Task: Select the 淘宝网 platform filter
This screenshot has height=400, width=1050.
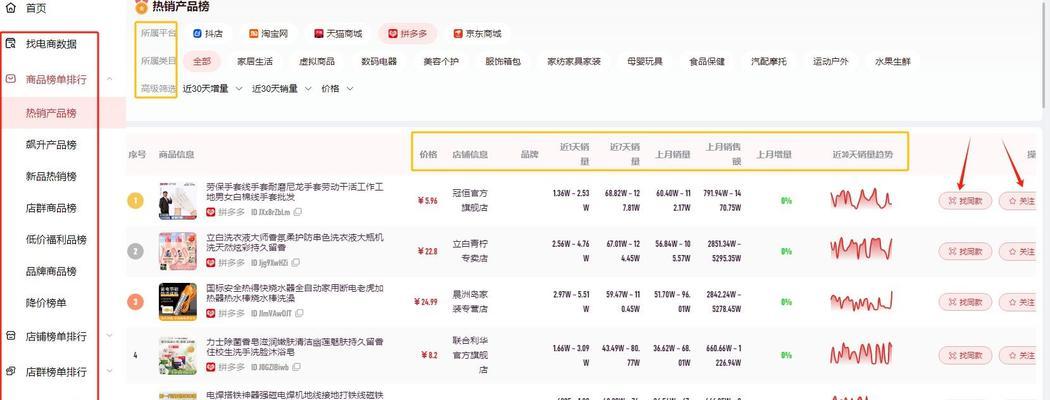Action: pos(269,34)
